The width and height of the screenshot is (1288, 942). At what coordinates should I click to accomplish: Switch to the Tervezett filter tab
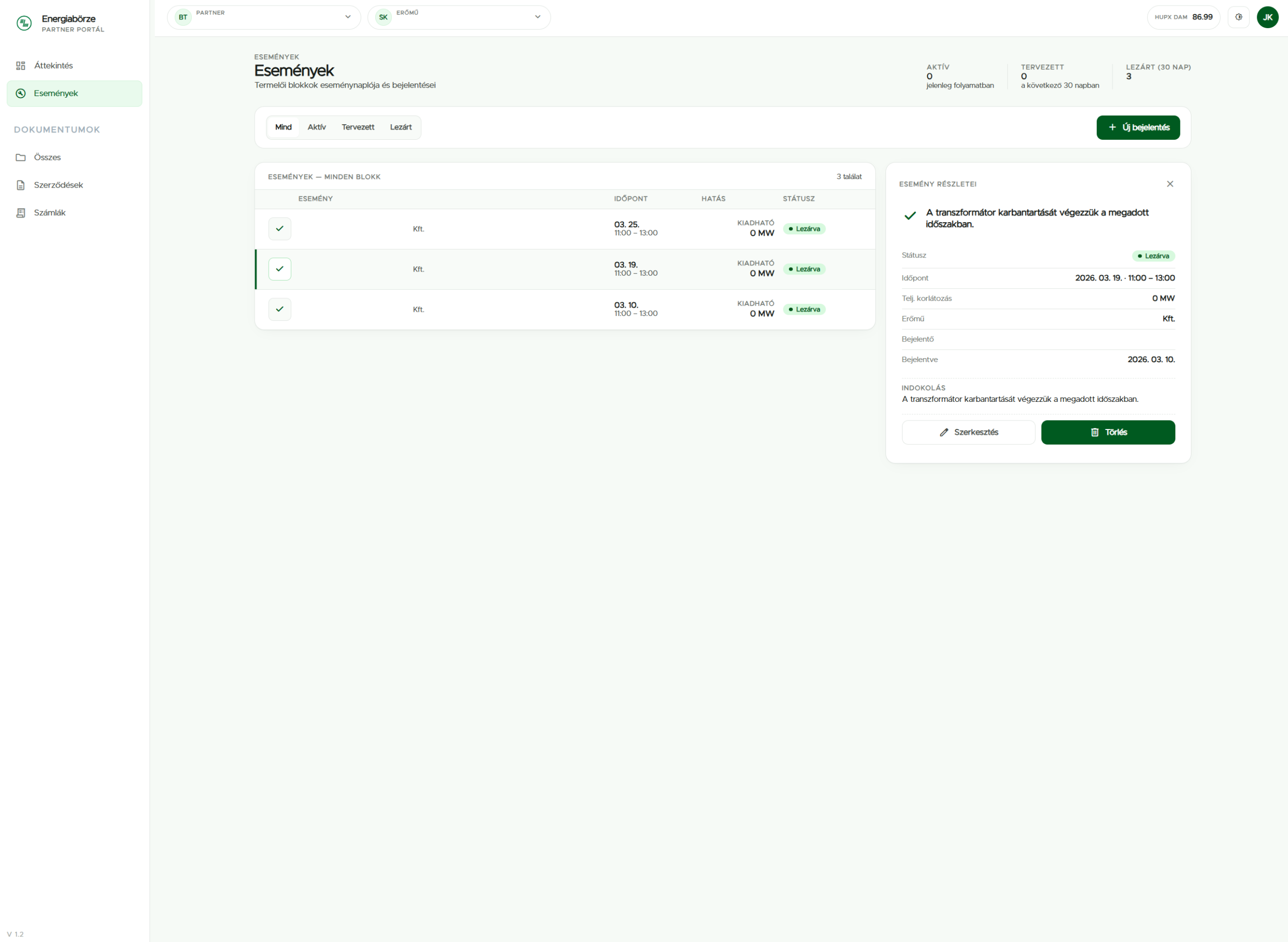click(358, 127)
